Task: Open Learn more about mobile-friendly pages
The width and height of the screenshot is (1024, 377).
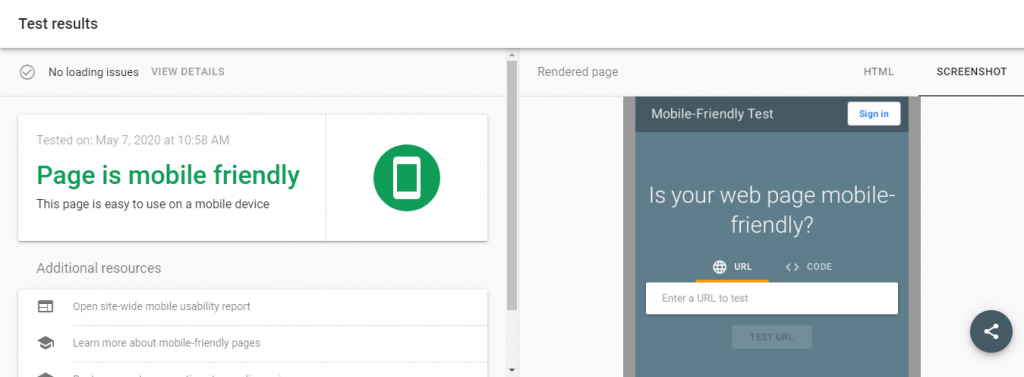Action: point(167,342)
